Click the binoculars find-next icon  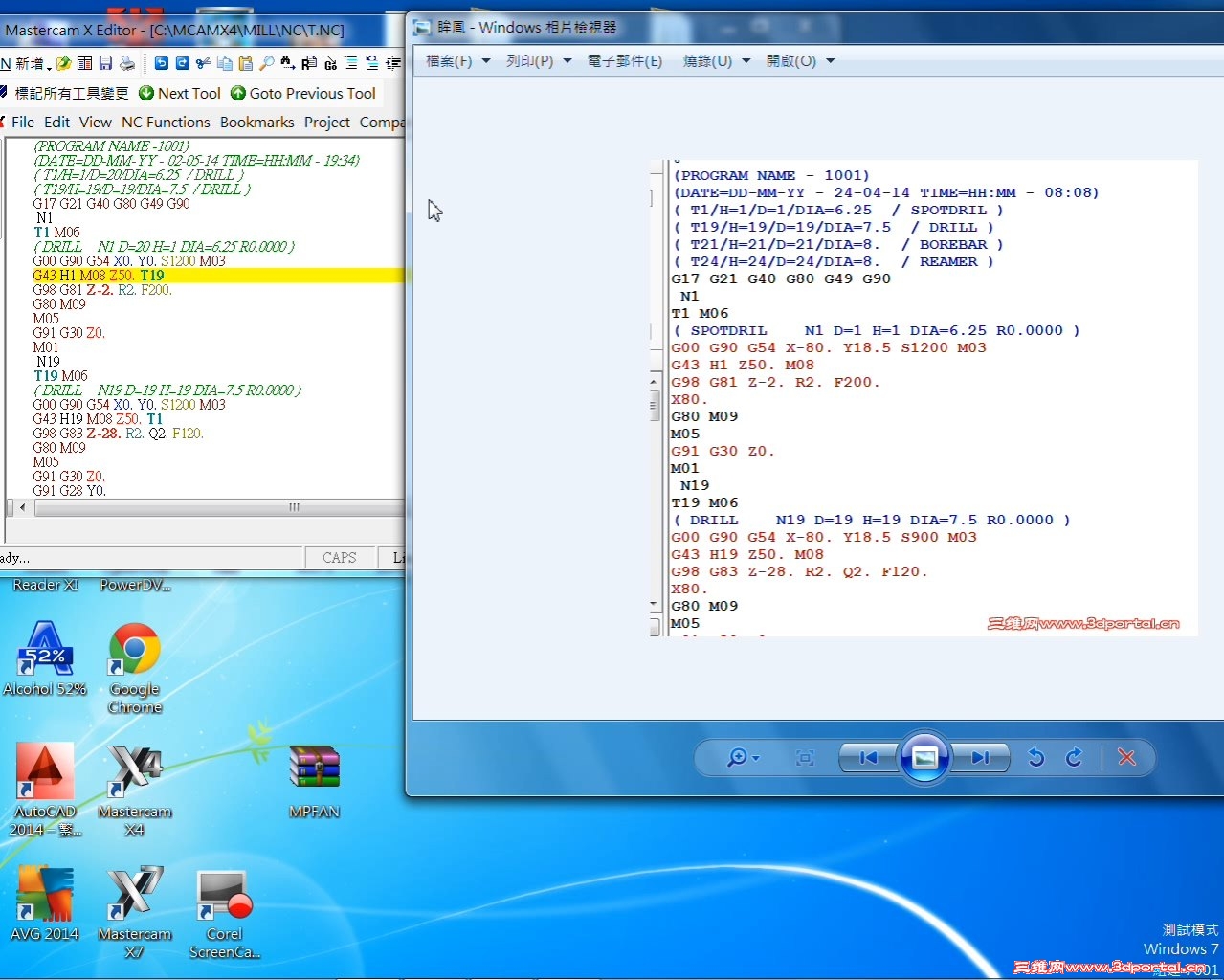click(288, 63)
